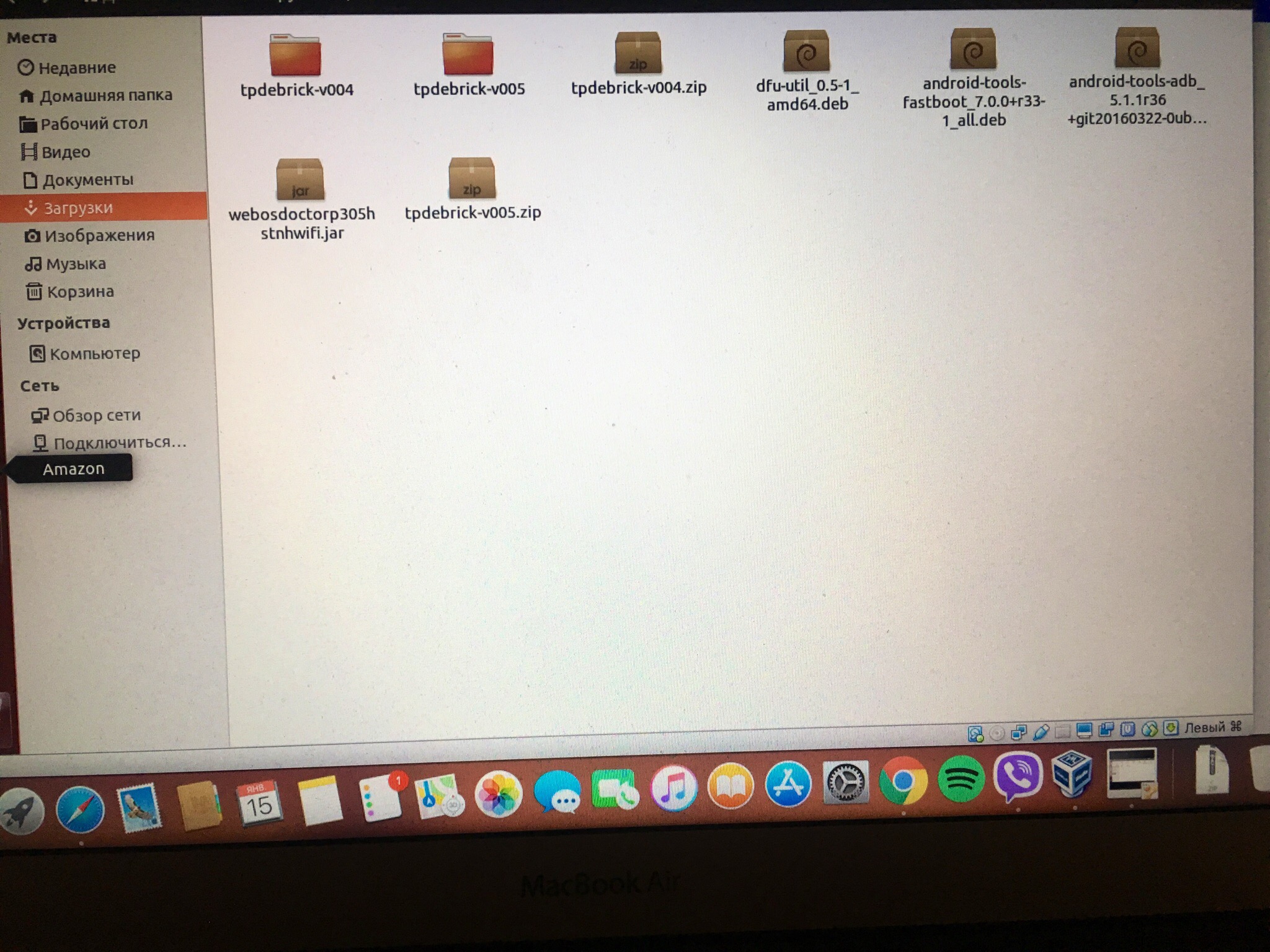Click Обзор сети in the sidebar
The image size is (1270, 952).
coord(96,415)
